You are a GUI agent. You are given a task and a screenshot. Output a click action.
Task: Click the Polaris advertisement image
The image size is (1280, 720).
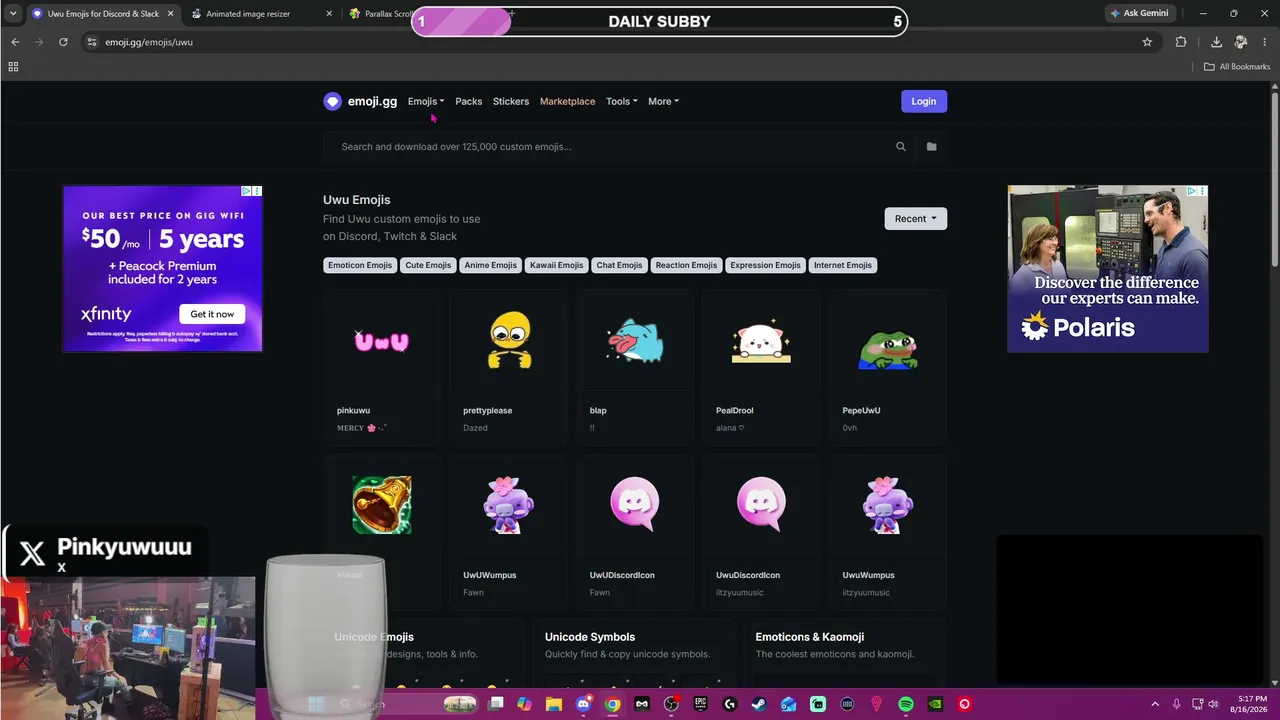1107,269
